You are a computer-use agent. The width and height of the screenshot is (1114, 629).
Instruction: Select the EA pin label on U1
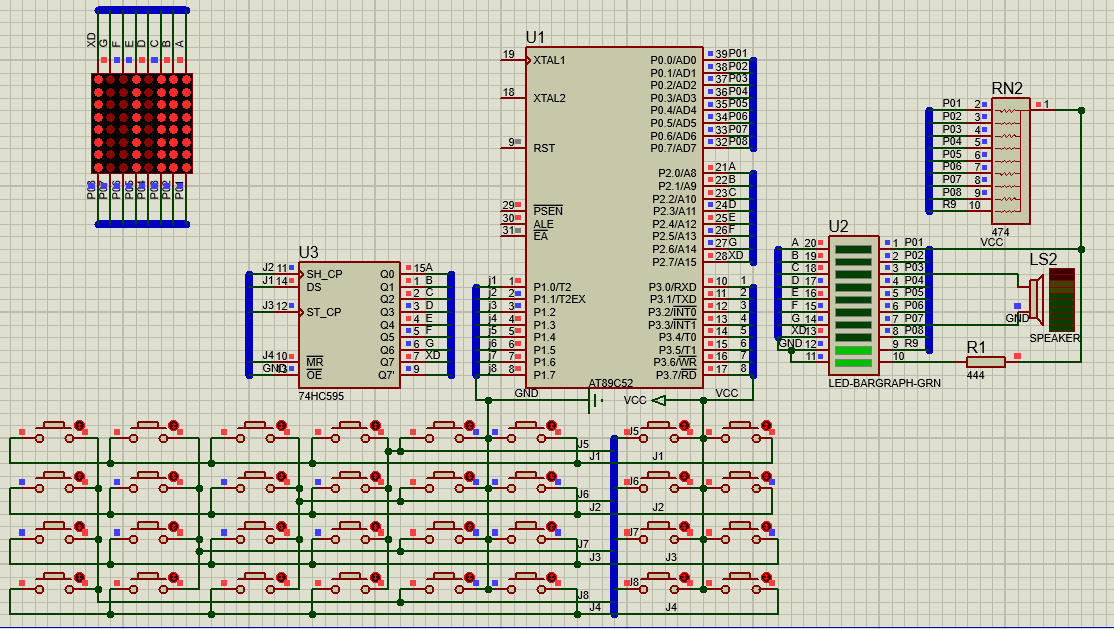coord(541,236)
